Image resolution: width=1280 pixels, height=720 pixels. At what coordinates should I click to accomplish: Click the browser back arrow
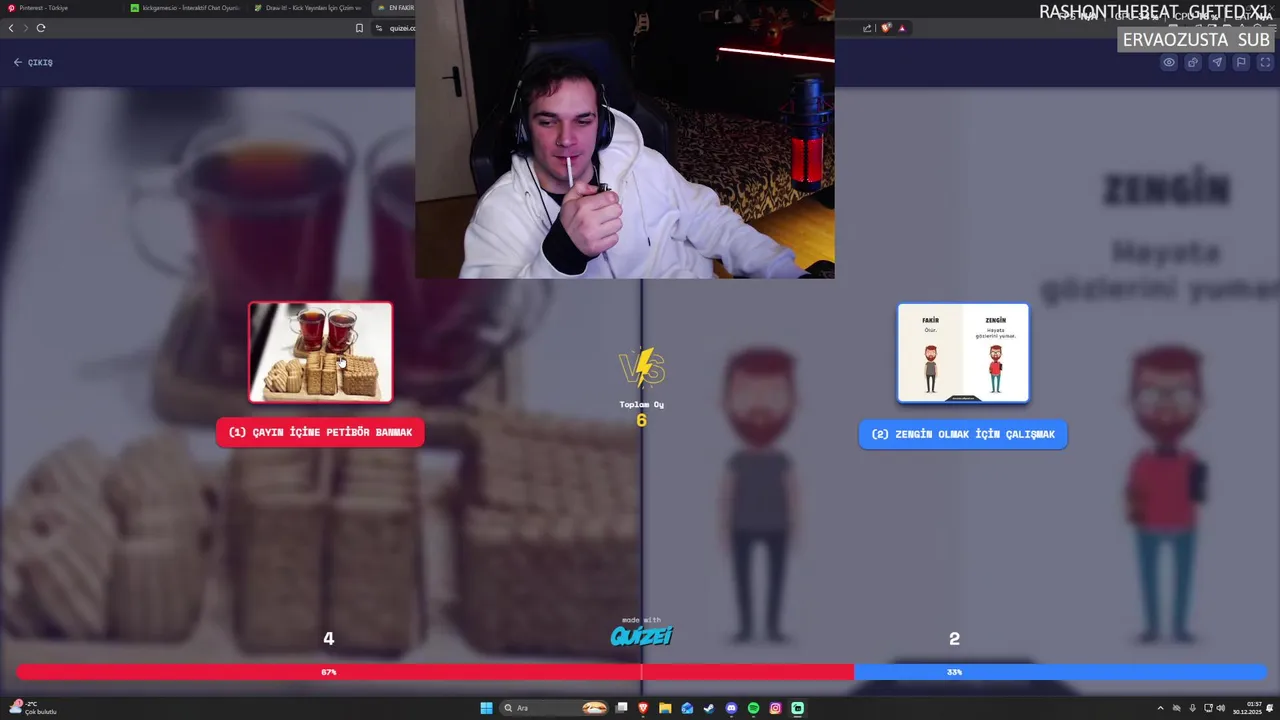click(x=11, y=28)
